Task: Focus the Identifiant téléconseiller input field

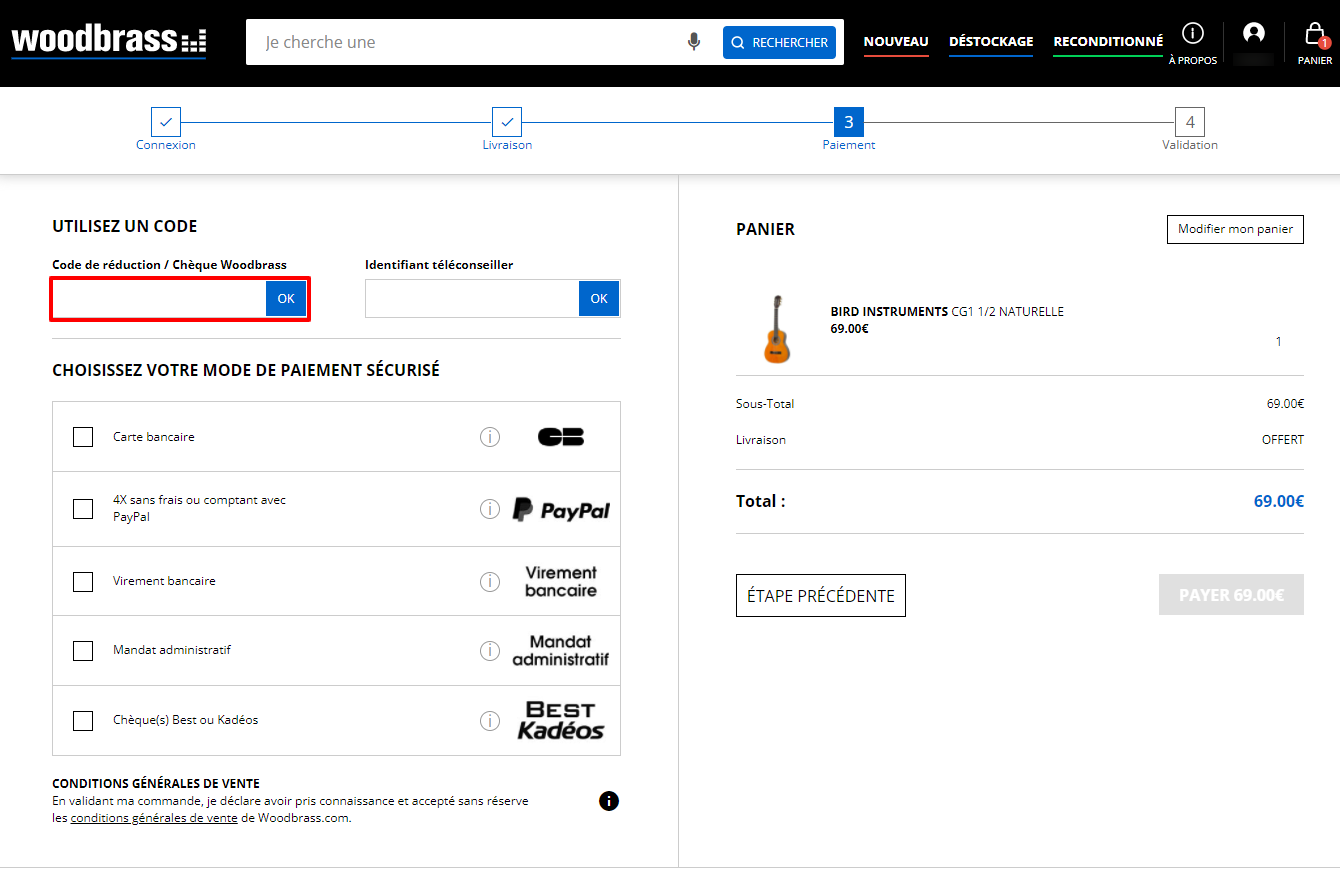Action: click(x=472, y=299)
